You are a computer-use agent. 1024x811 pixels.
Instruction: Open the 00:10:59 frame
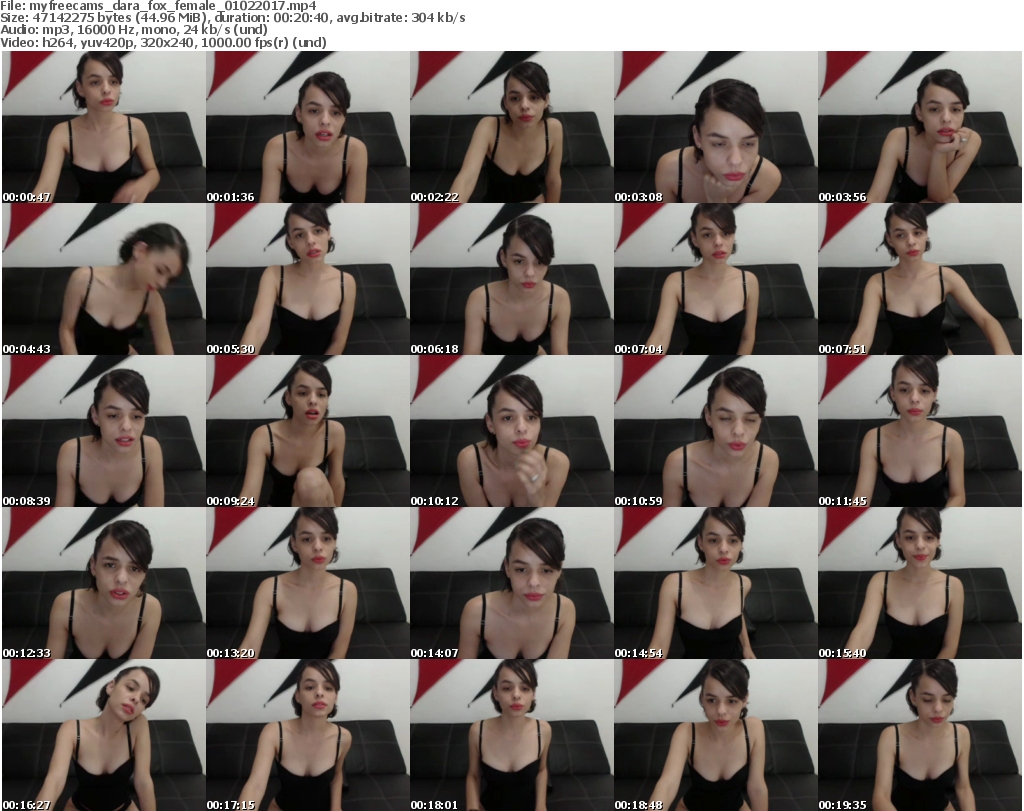(x=716, y=432)
